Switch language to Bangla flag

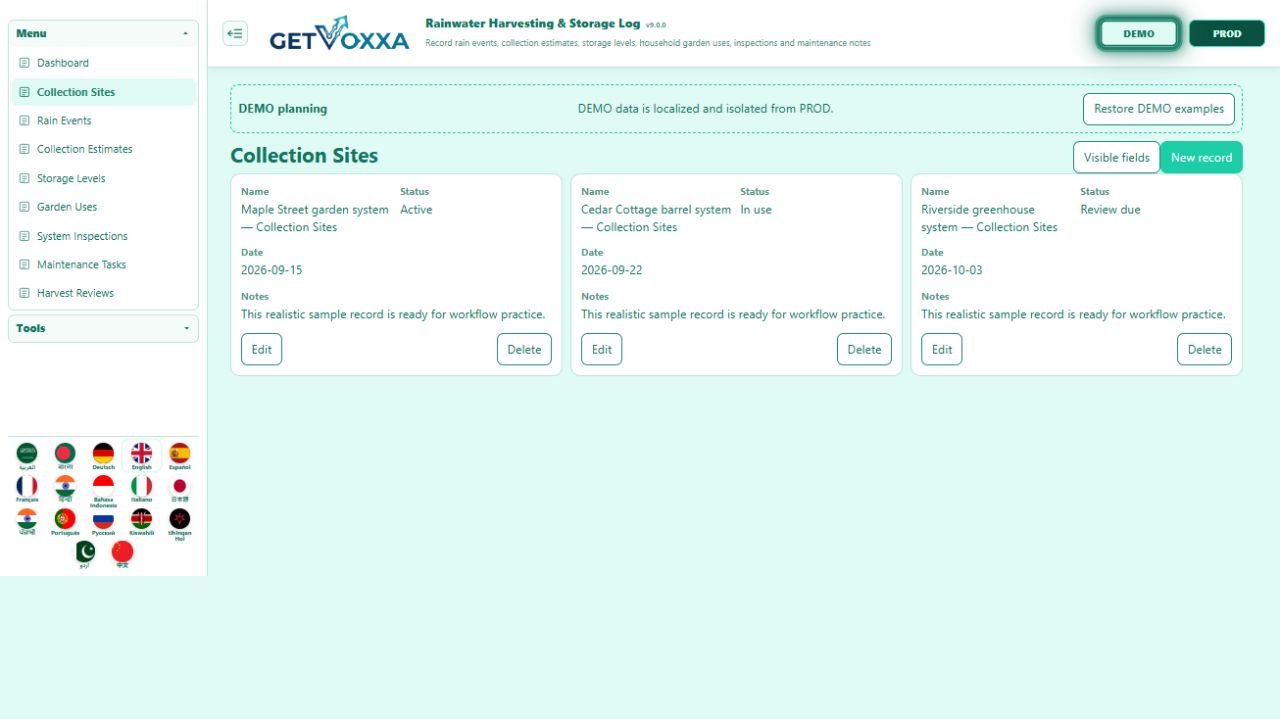tap(65, 456)
